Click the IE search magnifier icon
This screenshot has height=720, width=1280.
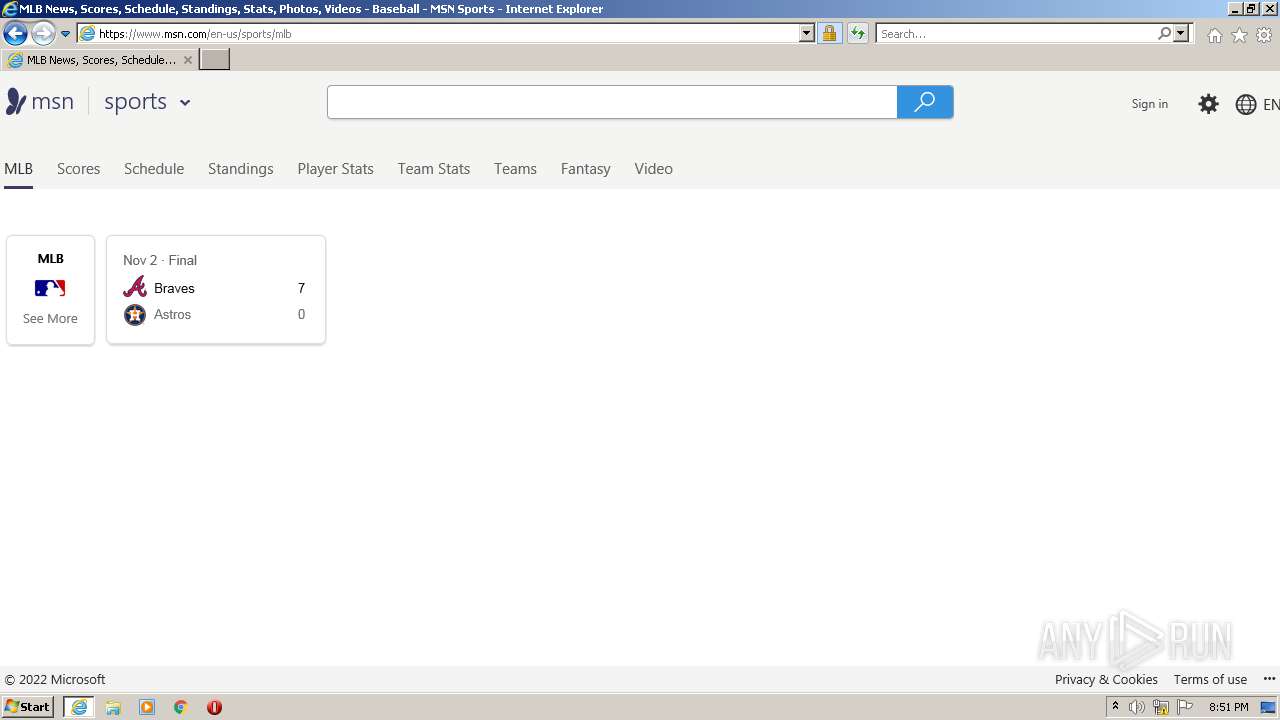click(x=1164, y=34)
